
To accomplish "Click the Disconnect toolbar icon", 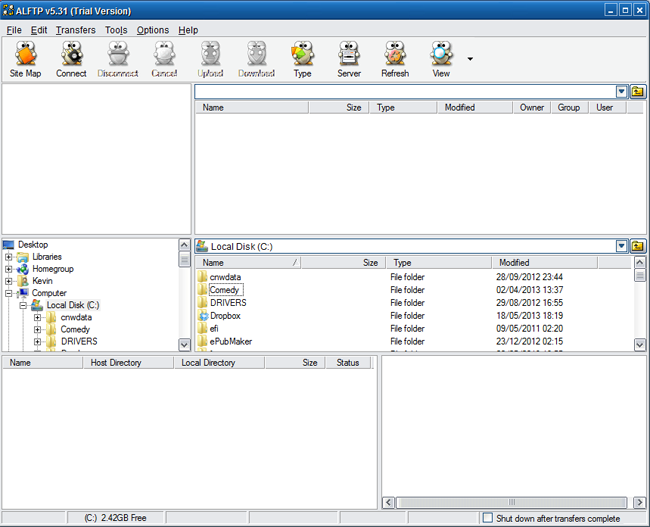I will 118,59.
